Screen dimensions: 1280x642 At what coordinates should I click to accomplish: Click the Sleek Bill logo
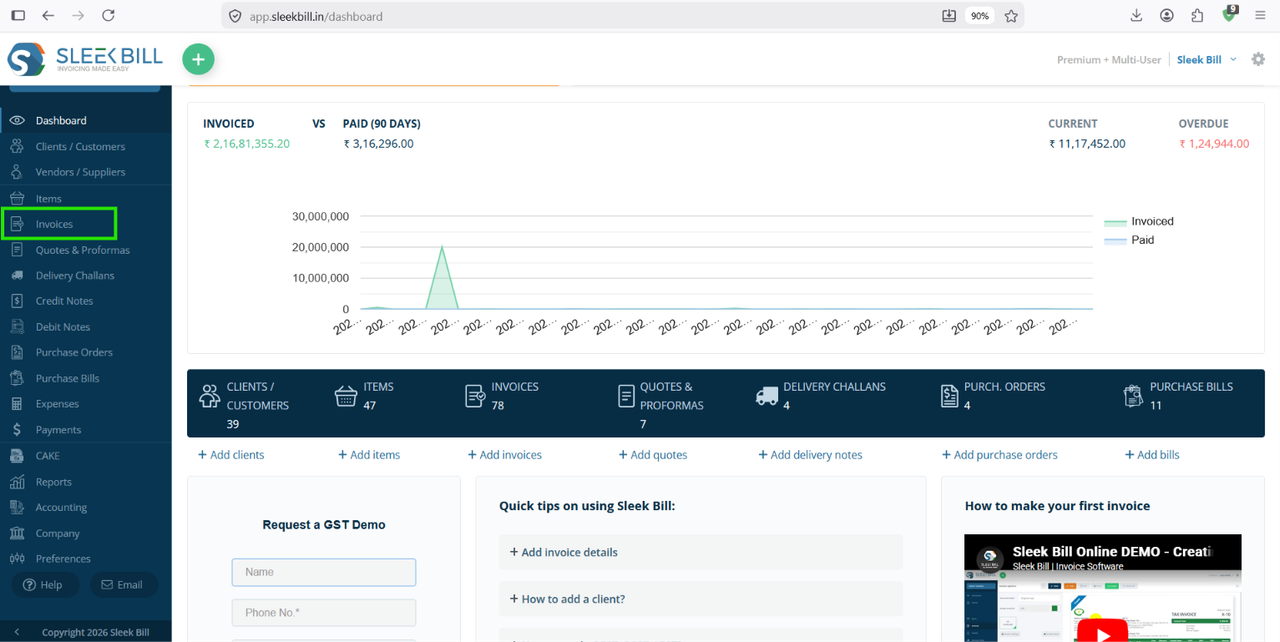click(x=84, y=59)
